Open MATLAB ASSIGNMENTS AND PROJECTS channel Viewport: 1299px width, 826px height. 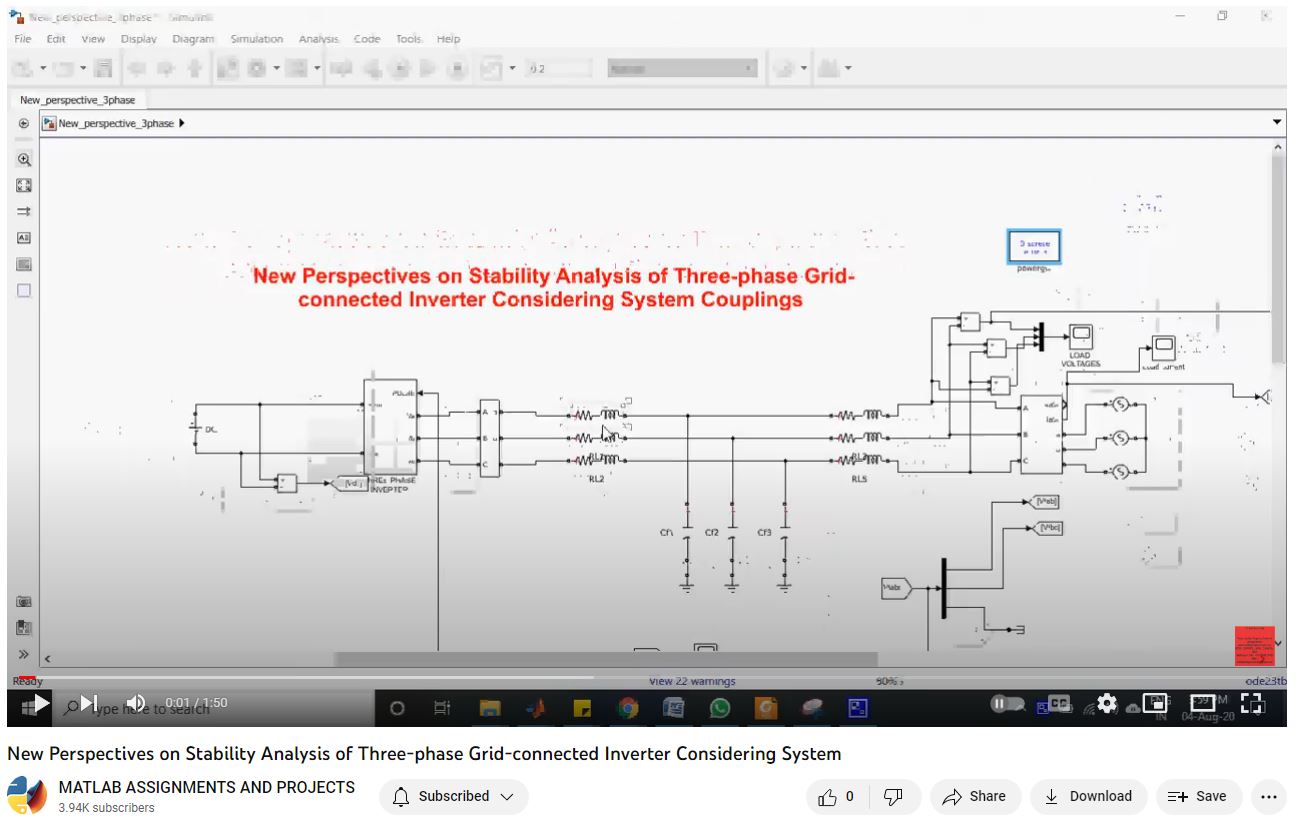(x=206, y=788)
